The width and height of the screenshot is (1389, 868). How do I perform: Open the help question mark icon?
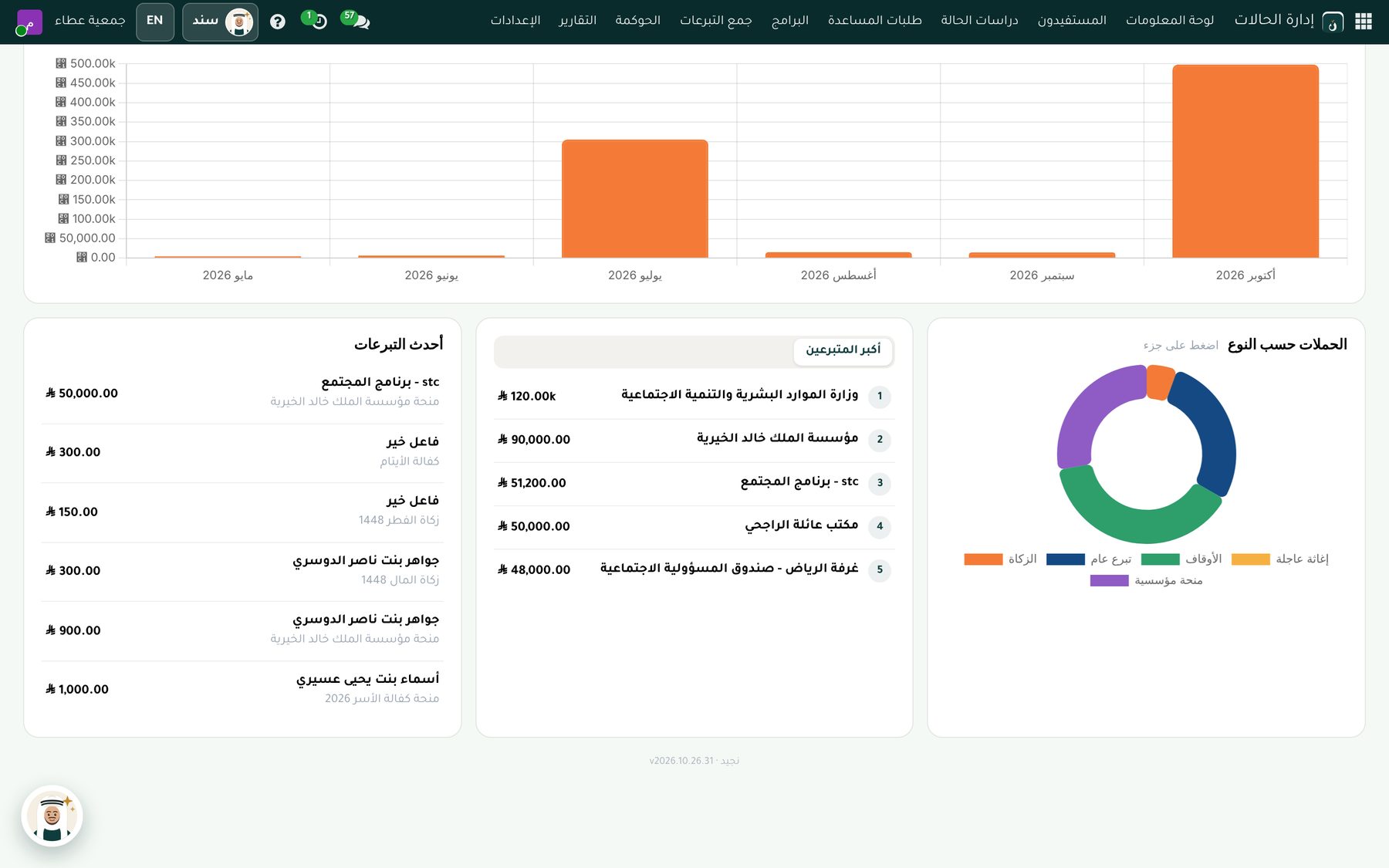point(278,22)
